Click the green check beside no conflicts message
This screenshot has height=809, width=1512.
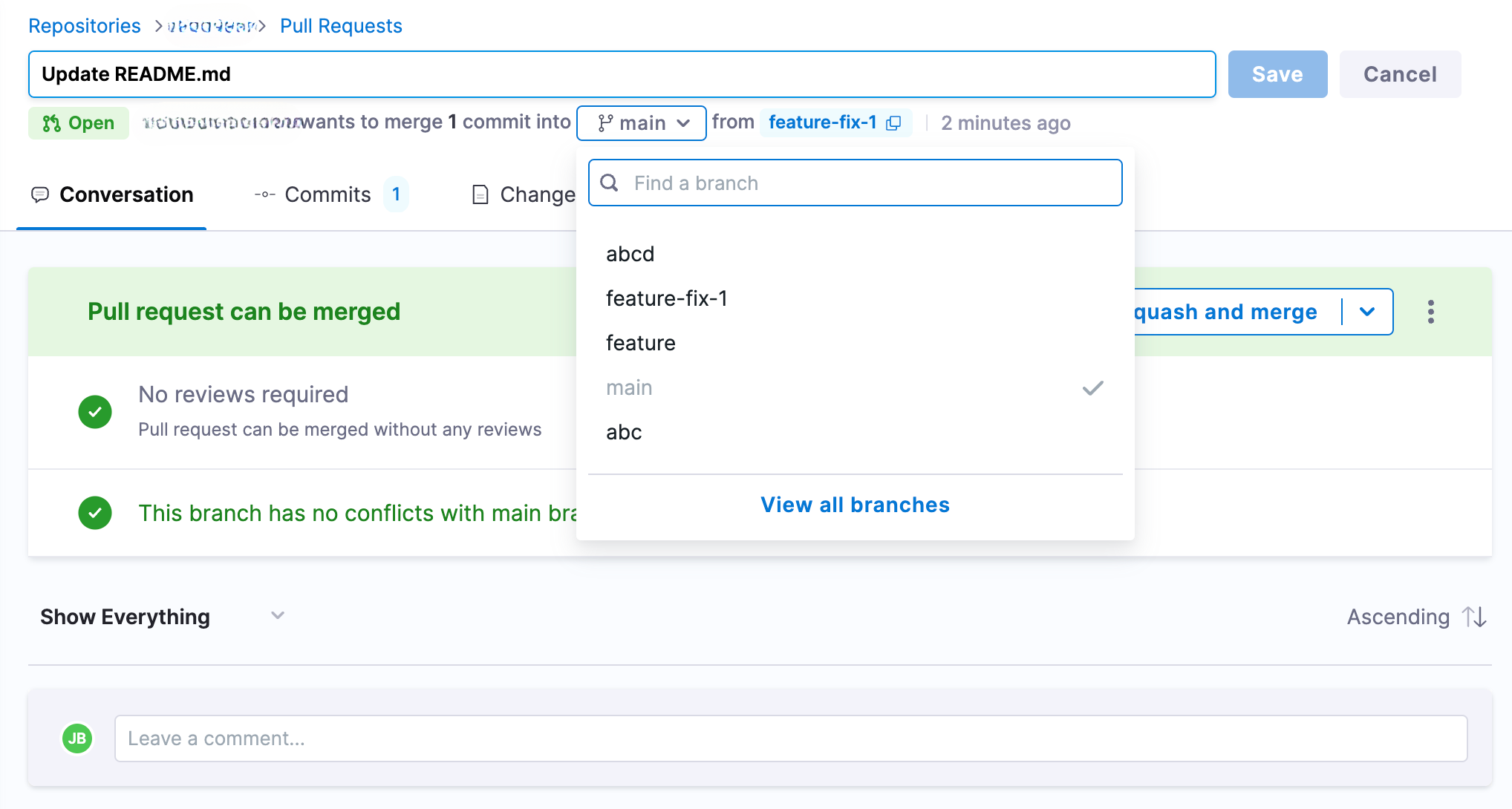(x=95, y=513)
